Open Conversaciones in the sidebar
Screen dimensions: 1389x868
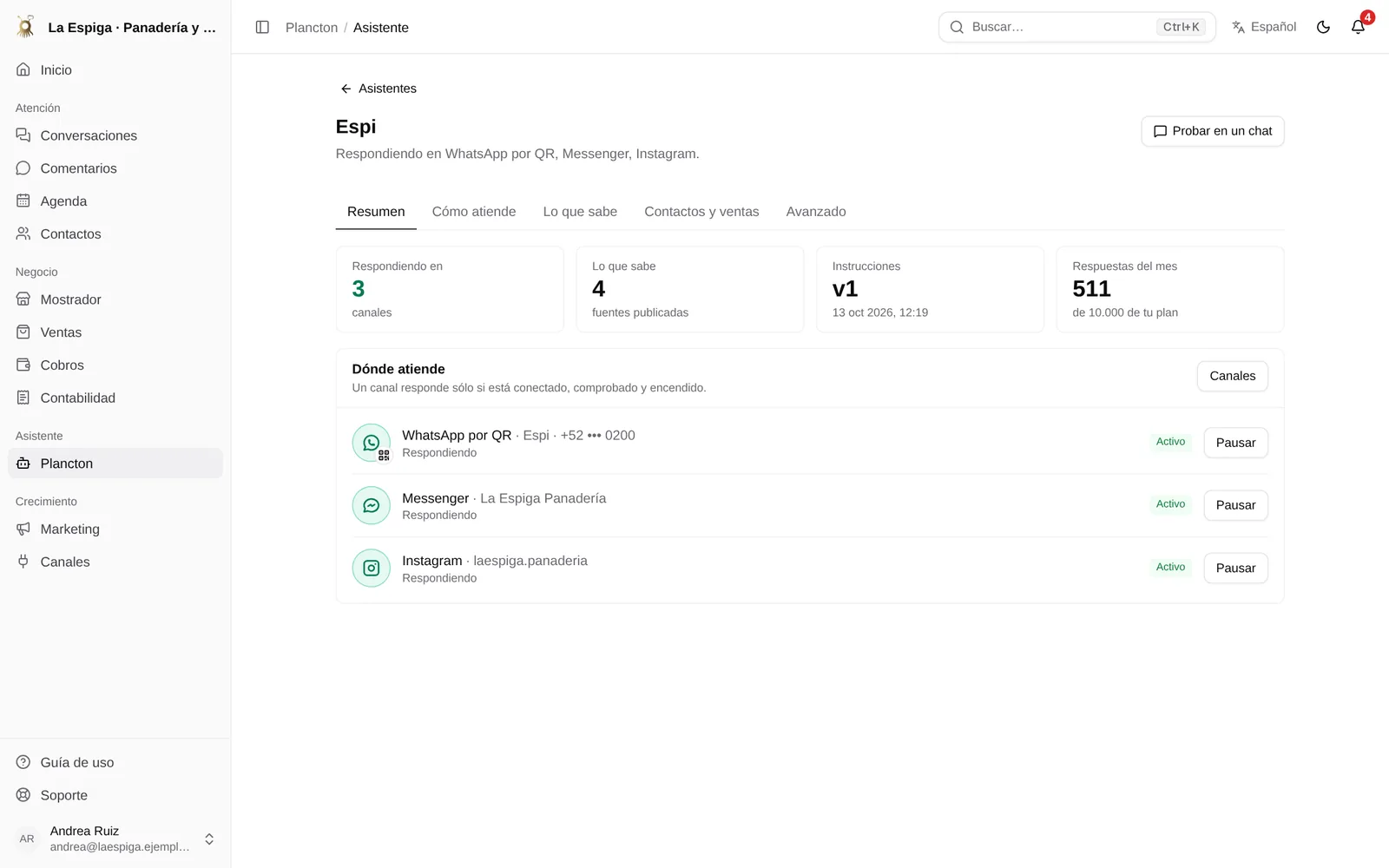click(115, 135)
